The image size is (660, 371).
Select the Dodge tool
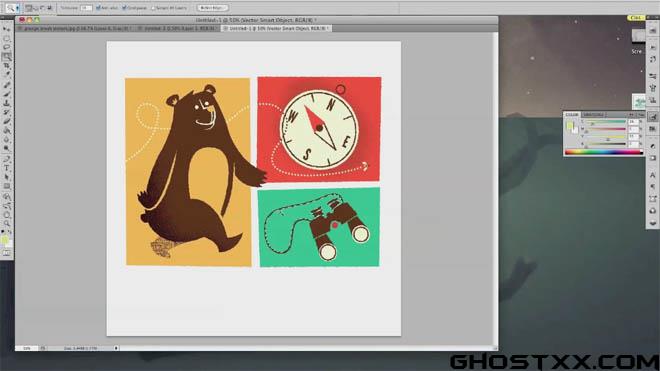(x=6, y=148)
